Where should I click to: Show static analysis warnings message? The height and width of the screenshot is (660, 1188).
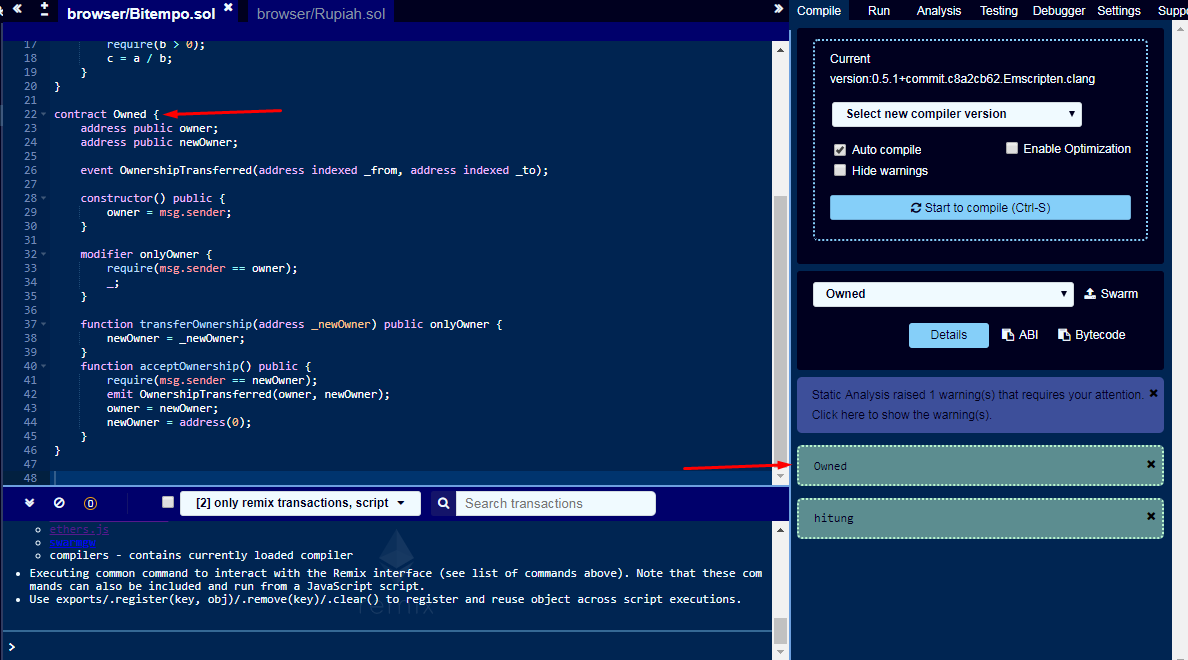pyautogui.click(x=977, y=405)
